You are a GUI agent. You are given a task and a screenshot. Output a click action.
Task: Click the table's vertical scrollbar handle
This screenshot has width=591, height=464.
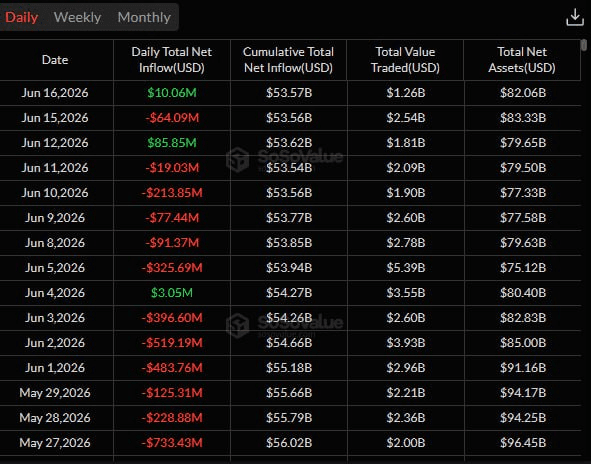[x=584, y=45]
